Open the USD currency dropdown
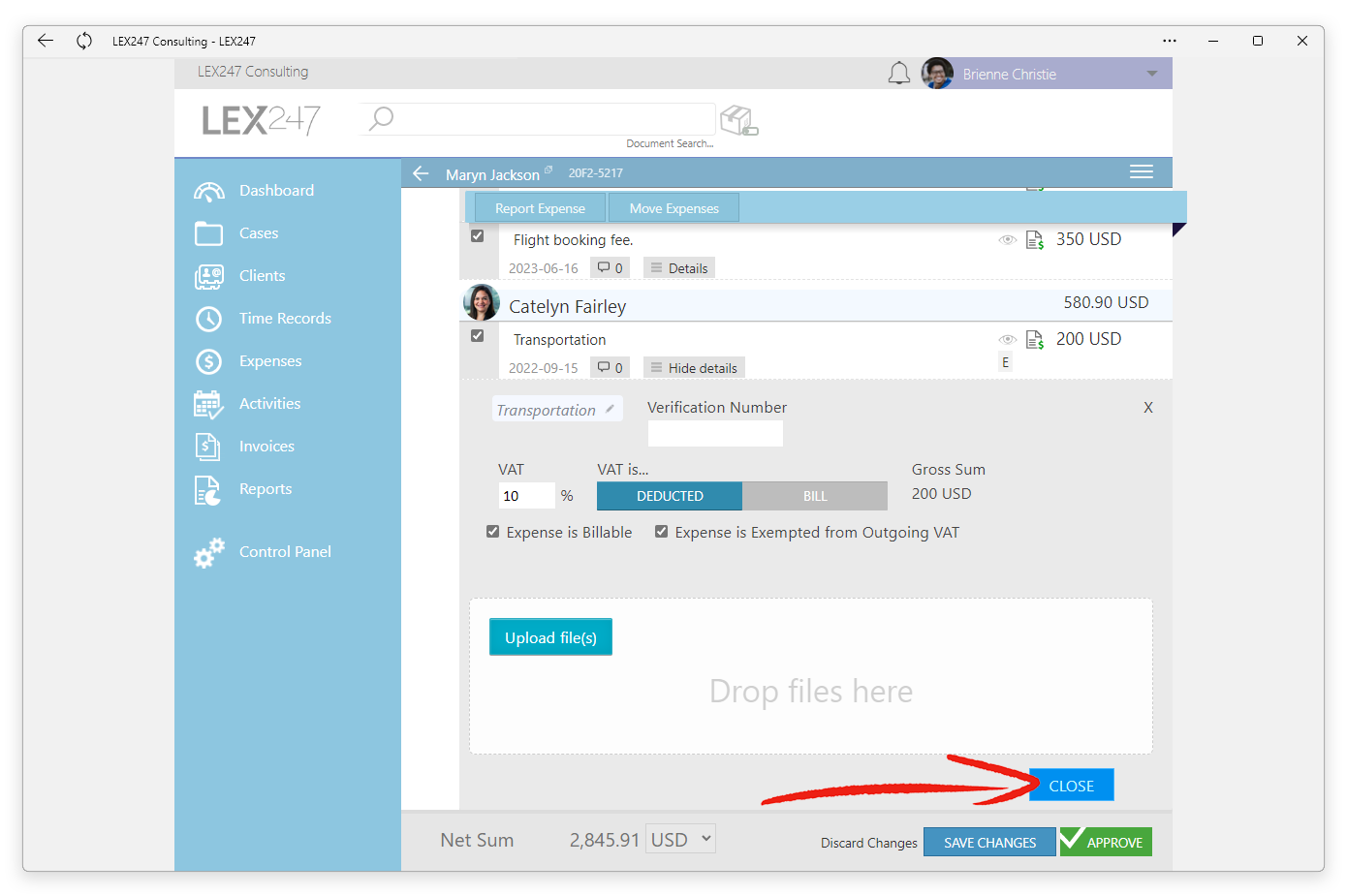The height and width of the screenshot is (896, 1347). point(681,839)
